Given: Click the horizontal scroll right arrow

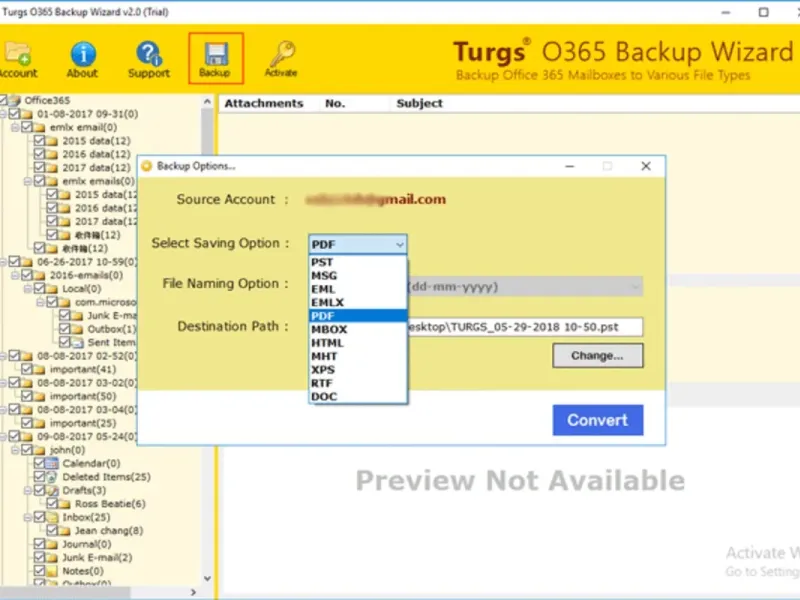Looking at the screenshot, I should point(193,592).
